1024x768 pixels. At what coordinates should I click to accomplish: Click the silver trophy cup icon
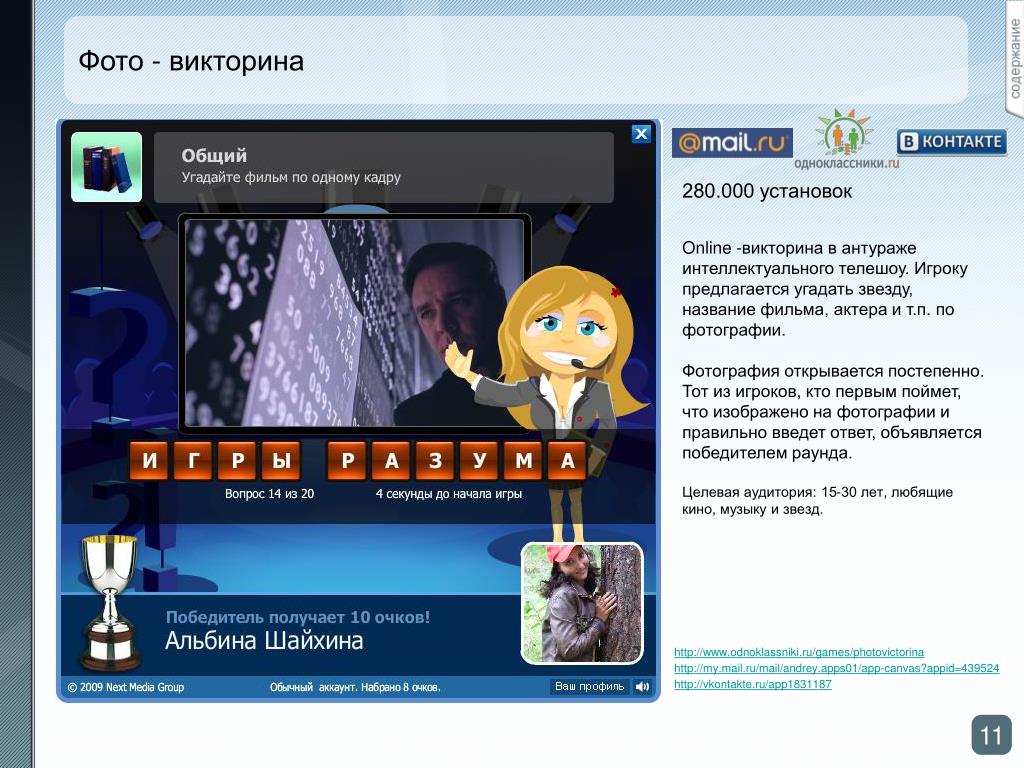[110, 602]
